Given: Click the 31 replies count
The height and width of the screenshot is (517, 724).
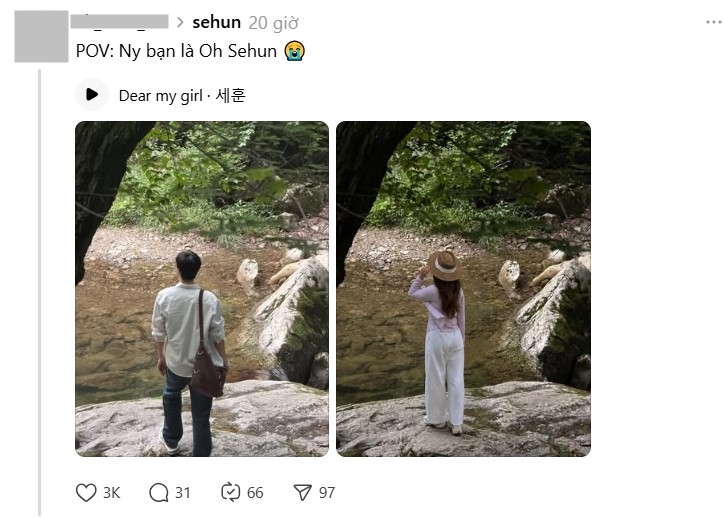Looking at the screenshot, I should tap(182, 493).
